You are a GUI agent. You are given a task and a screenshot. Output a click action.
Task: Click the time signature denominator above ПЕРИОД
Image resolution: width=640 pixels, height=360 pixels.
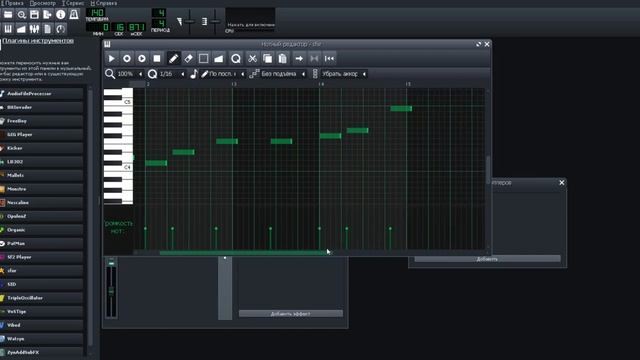point(159,23)
